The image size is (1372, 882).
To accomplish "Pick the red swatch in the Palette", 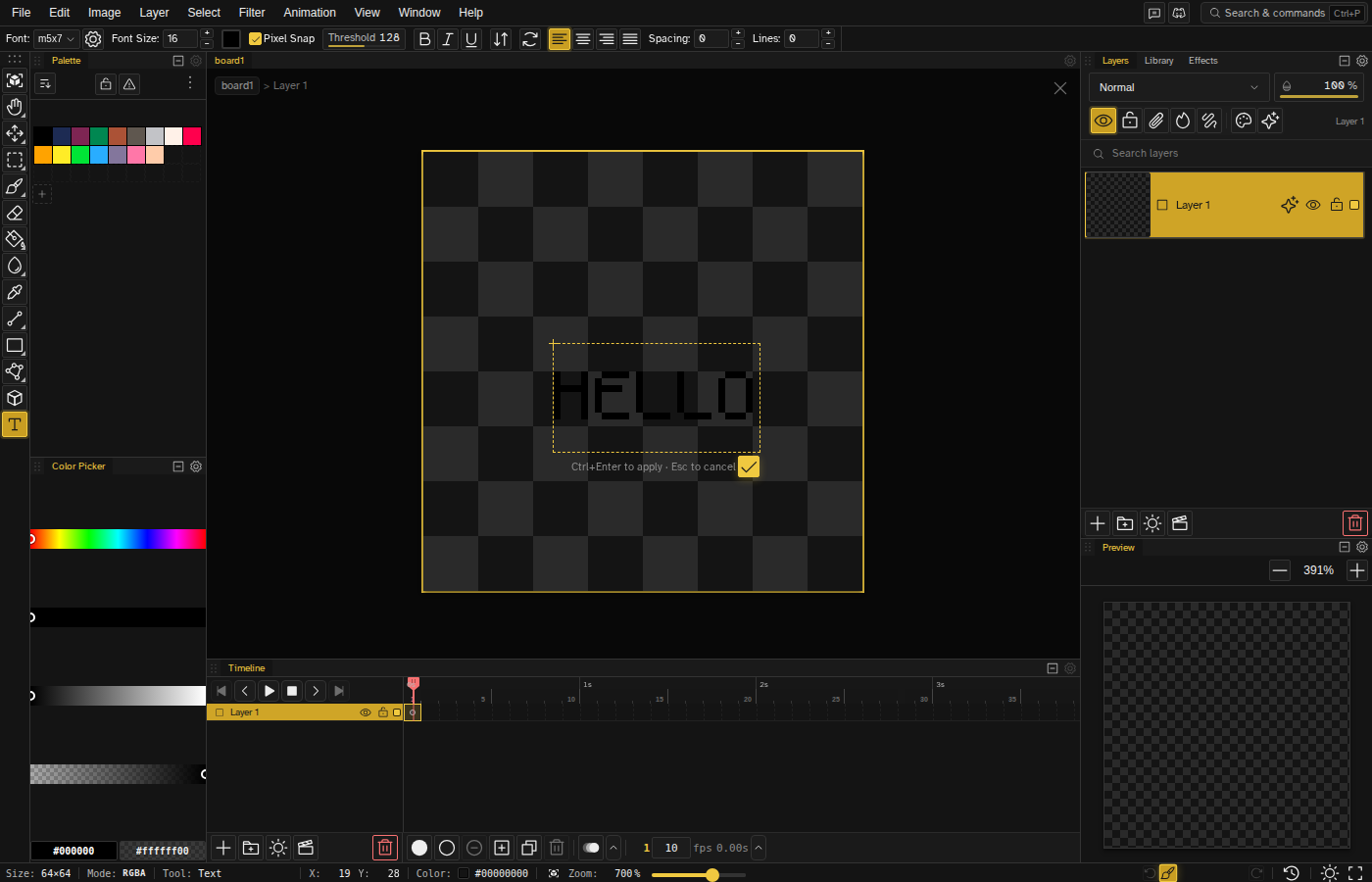I will pos(192,136).
